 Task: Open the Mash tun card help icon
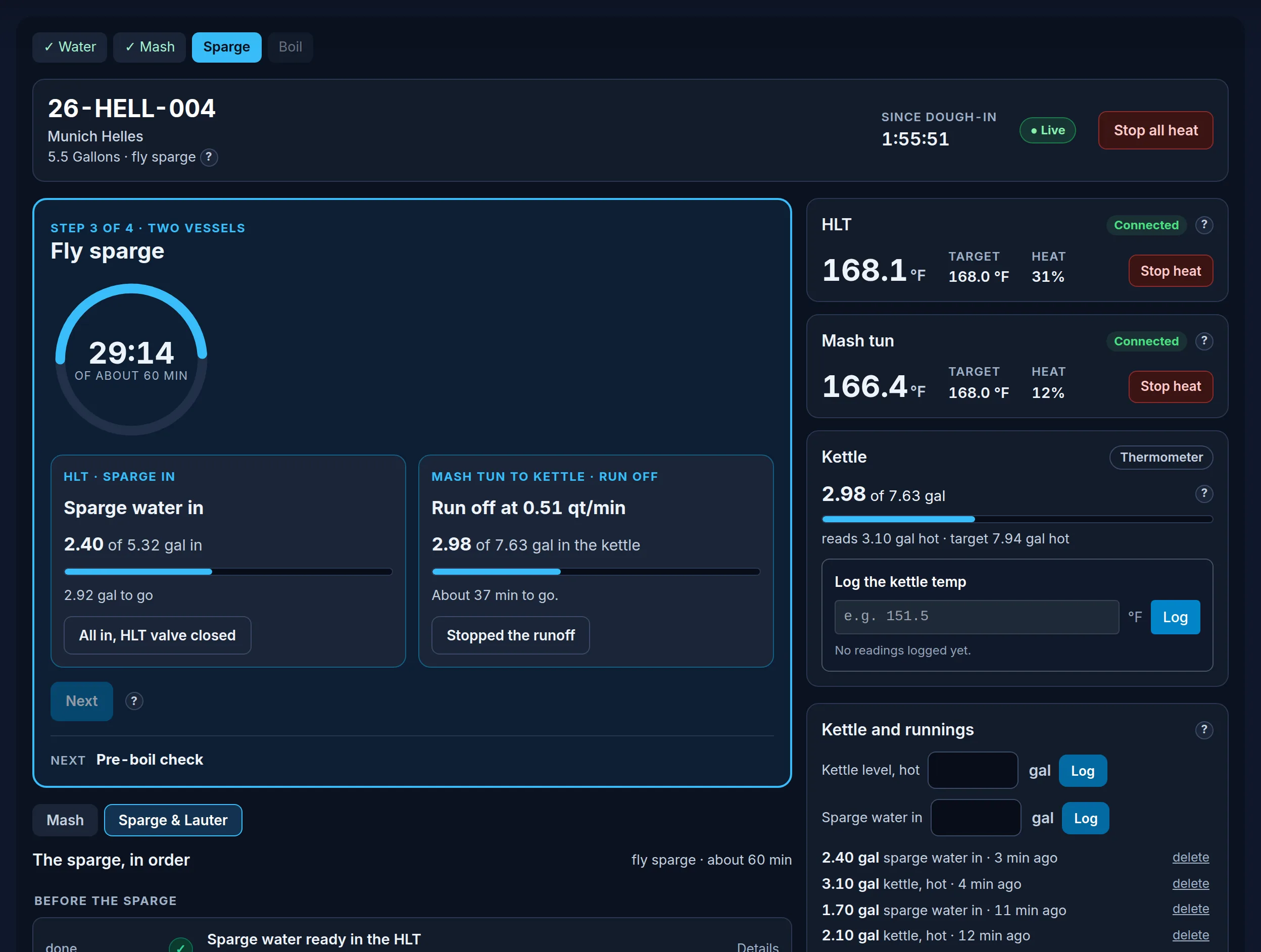[x=1204, y=341]
